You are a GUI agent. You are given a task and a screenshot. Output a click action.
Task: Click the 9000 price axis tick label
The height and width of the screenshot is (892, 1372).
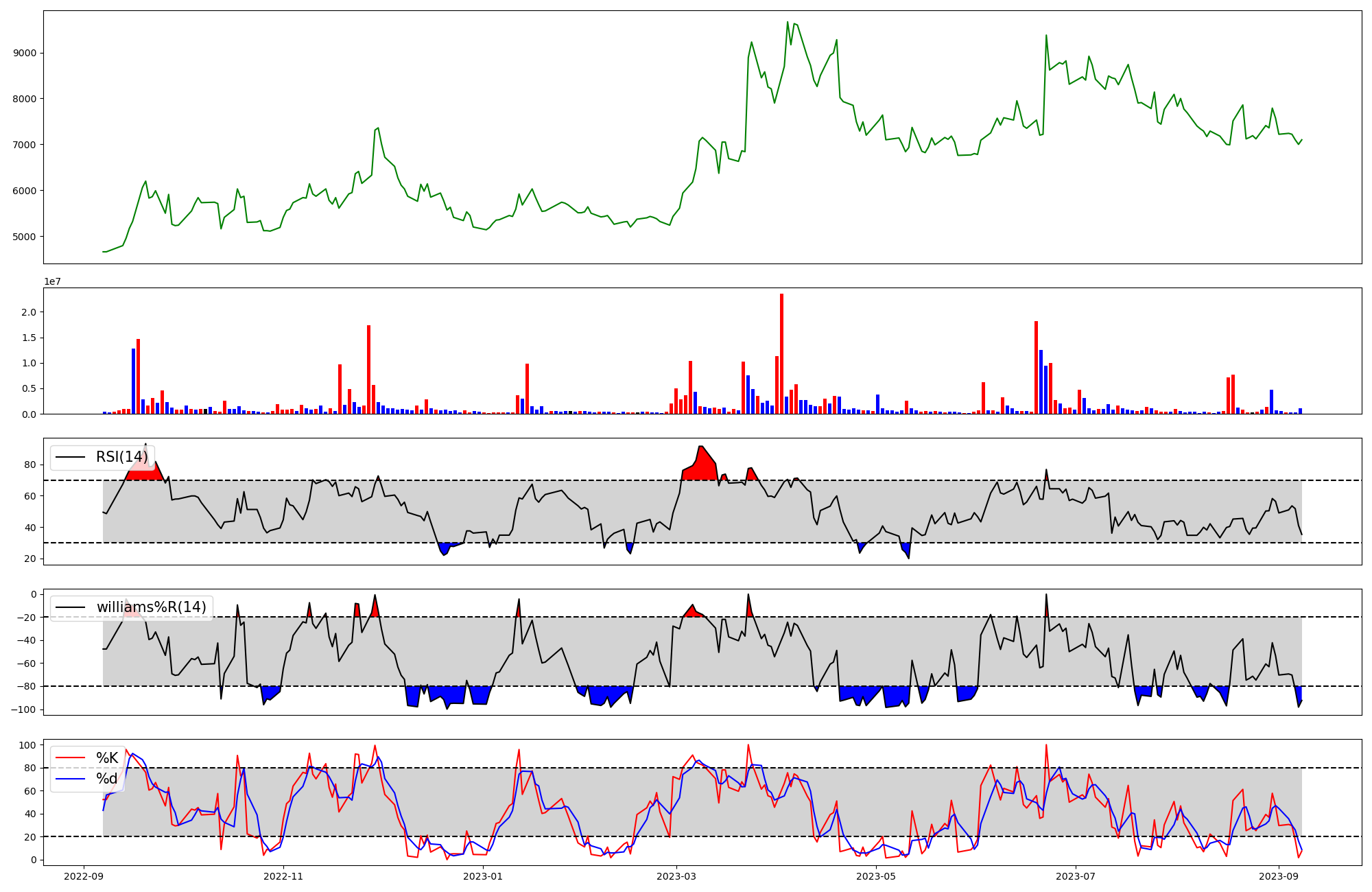[x=25, y=53]
